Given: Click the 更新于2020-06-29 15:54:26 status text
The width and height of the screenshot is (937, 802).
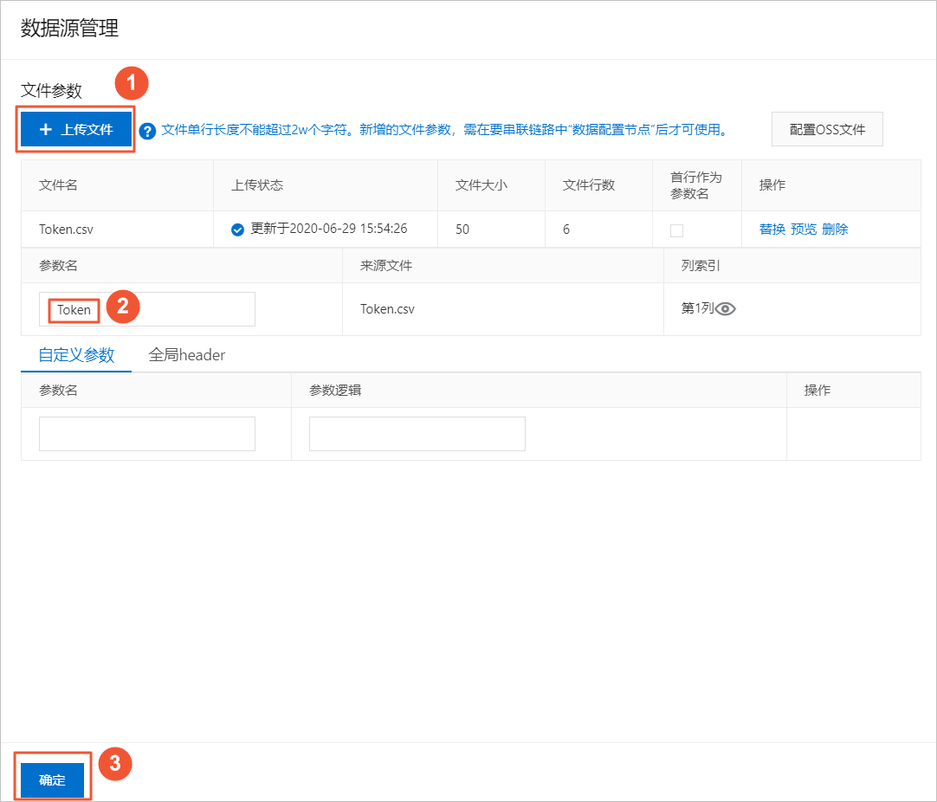Looking at the screenshot, I should pyautogui.click(x=329, y=229).
